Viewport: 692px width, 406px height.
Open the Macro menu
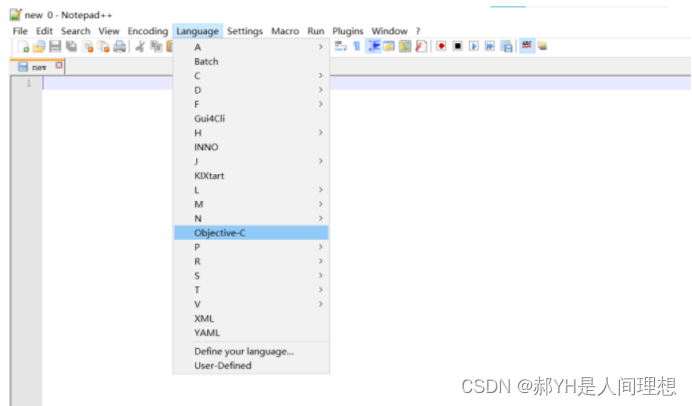coord(285,31)
